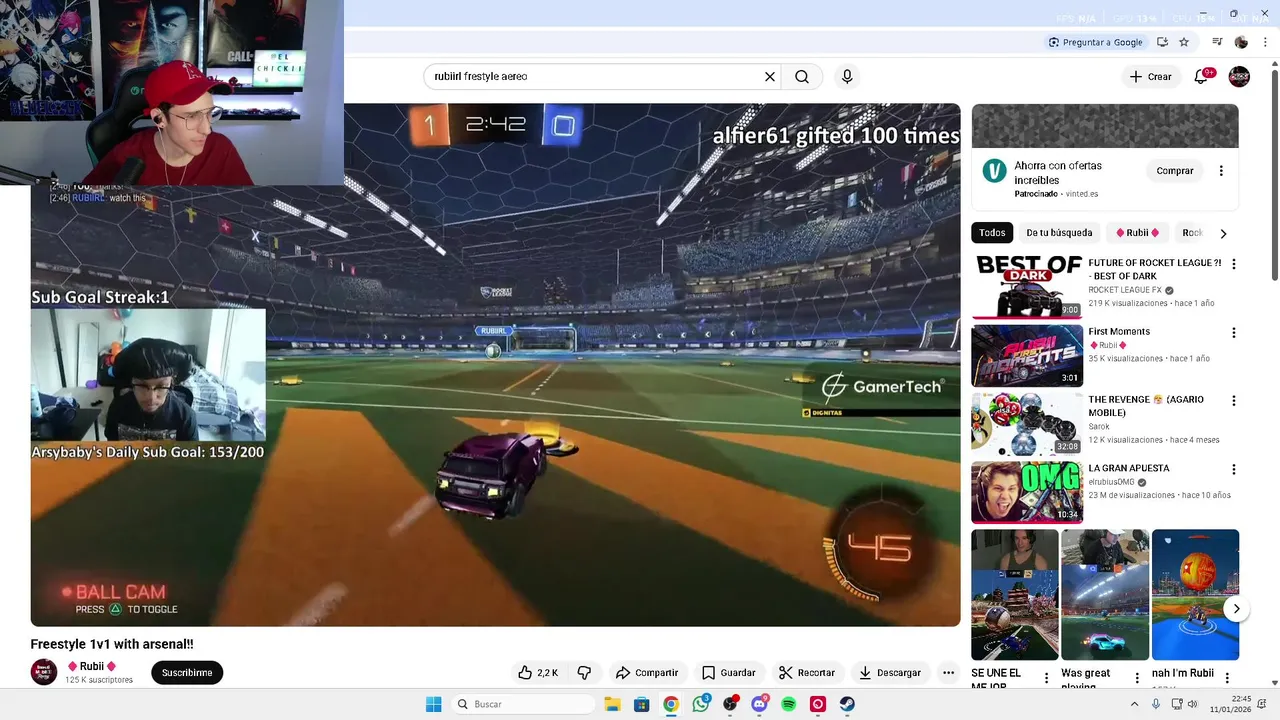Click Descargar under the video
1280x720 pixels.
click(x=890, y=673)
